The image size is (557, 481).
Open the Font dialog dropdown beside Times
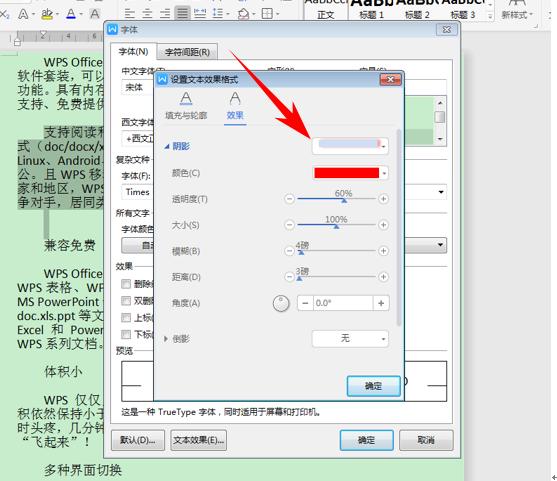pos(441,192)
